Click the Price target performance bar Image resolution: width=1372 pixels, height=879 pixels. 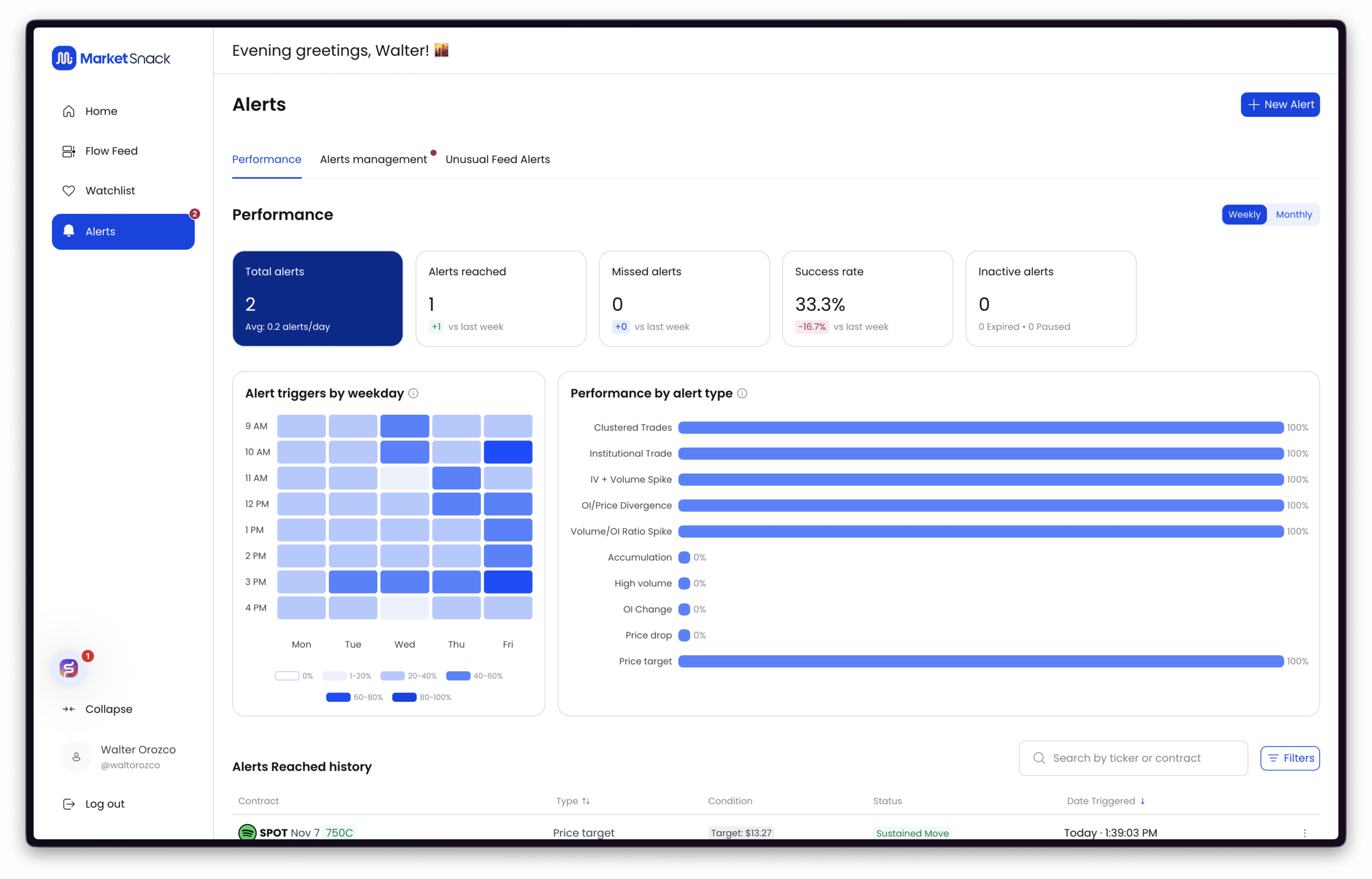[x=980, y=661]
